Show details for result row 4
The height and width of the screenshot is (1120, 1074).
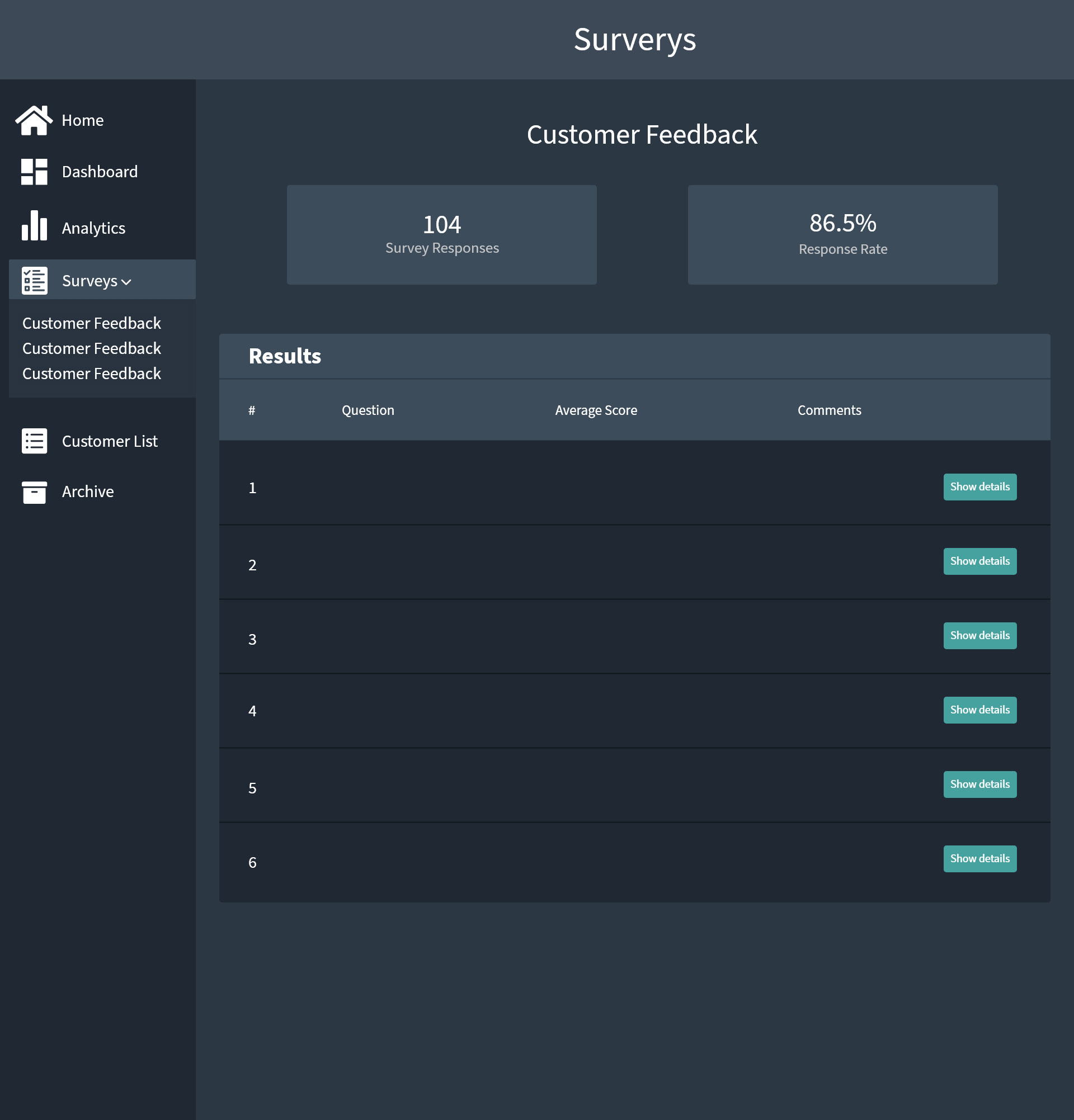click(979, 710)
